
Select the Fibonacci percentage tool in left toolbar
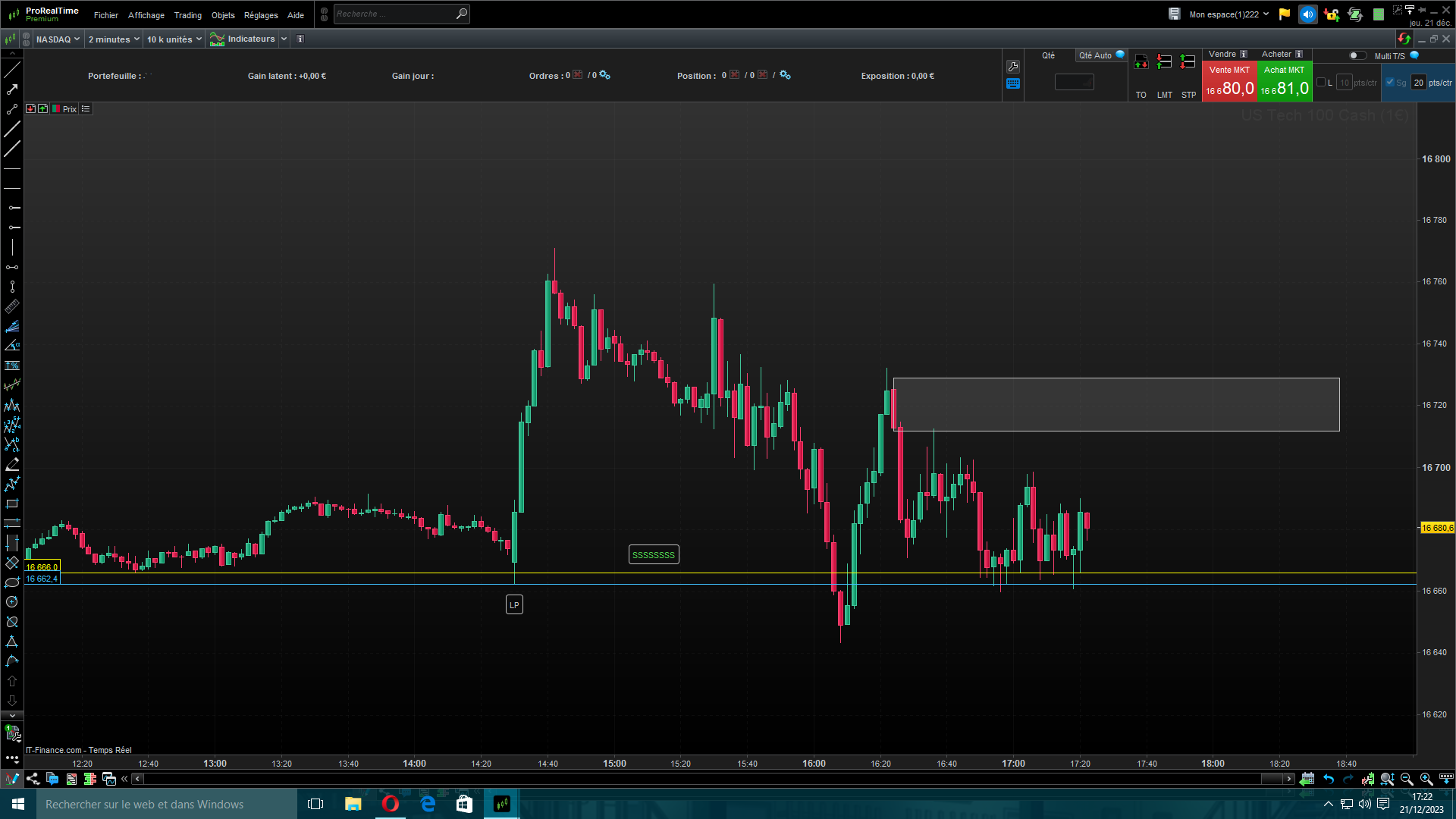12,366
